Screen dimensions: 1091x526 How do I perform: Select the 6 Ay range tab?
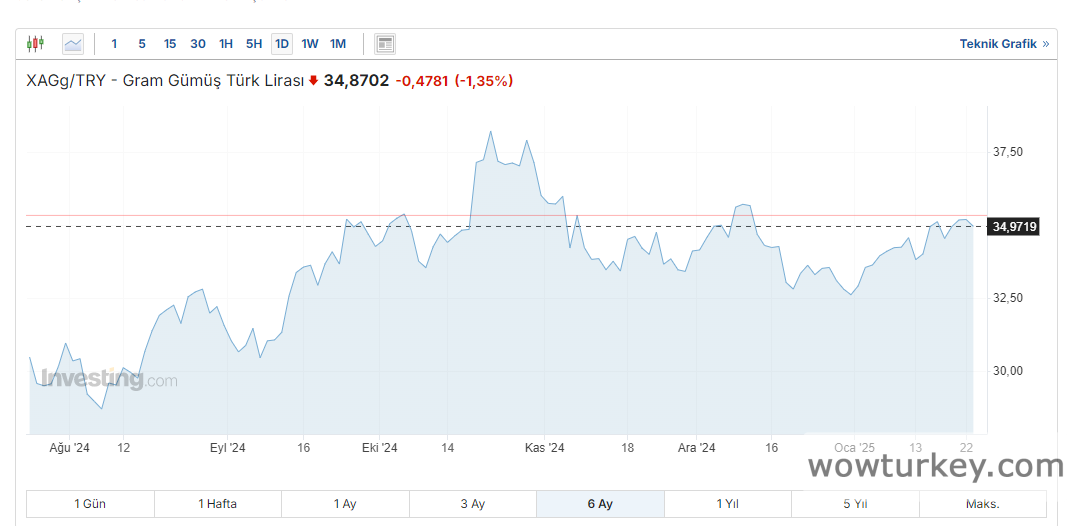[x=600, y=504]
